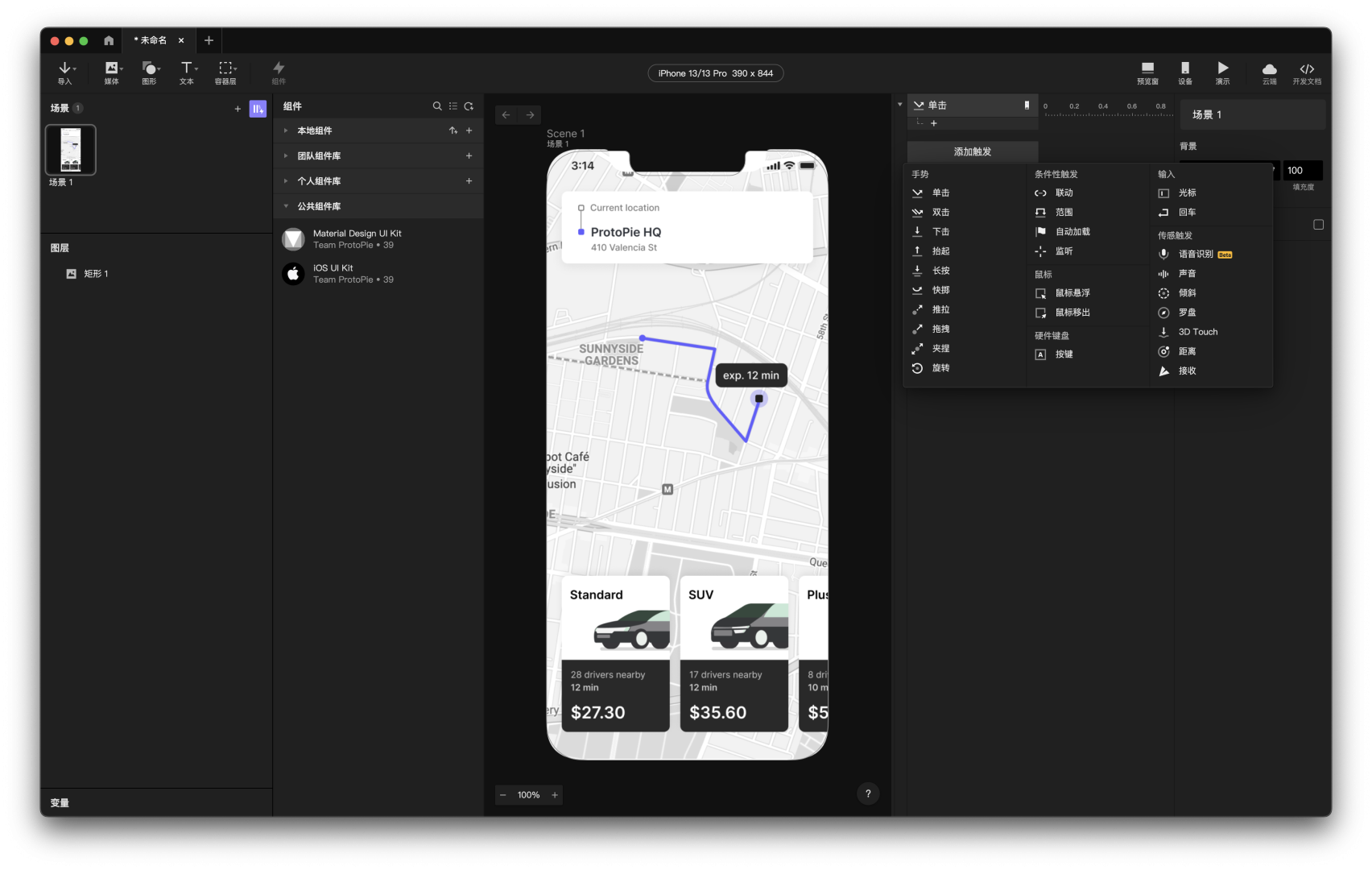This screenshot has height=870, width=1372.
Task: Click the 设备 (Device) toolbar icon
Action: (1185, 72)
